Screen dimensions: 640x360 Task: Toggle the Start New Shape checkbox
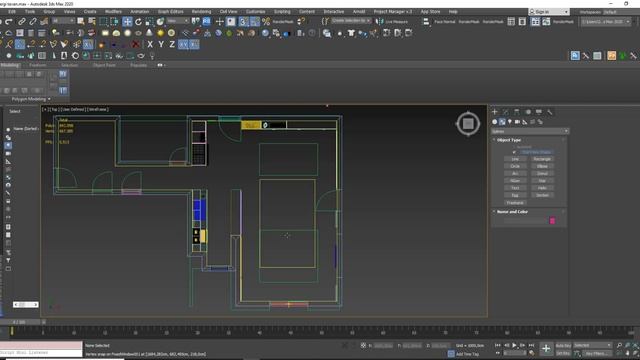click(514, 152)
